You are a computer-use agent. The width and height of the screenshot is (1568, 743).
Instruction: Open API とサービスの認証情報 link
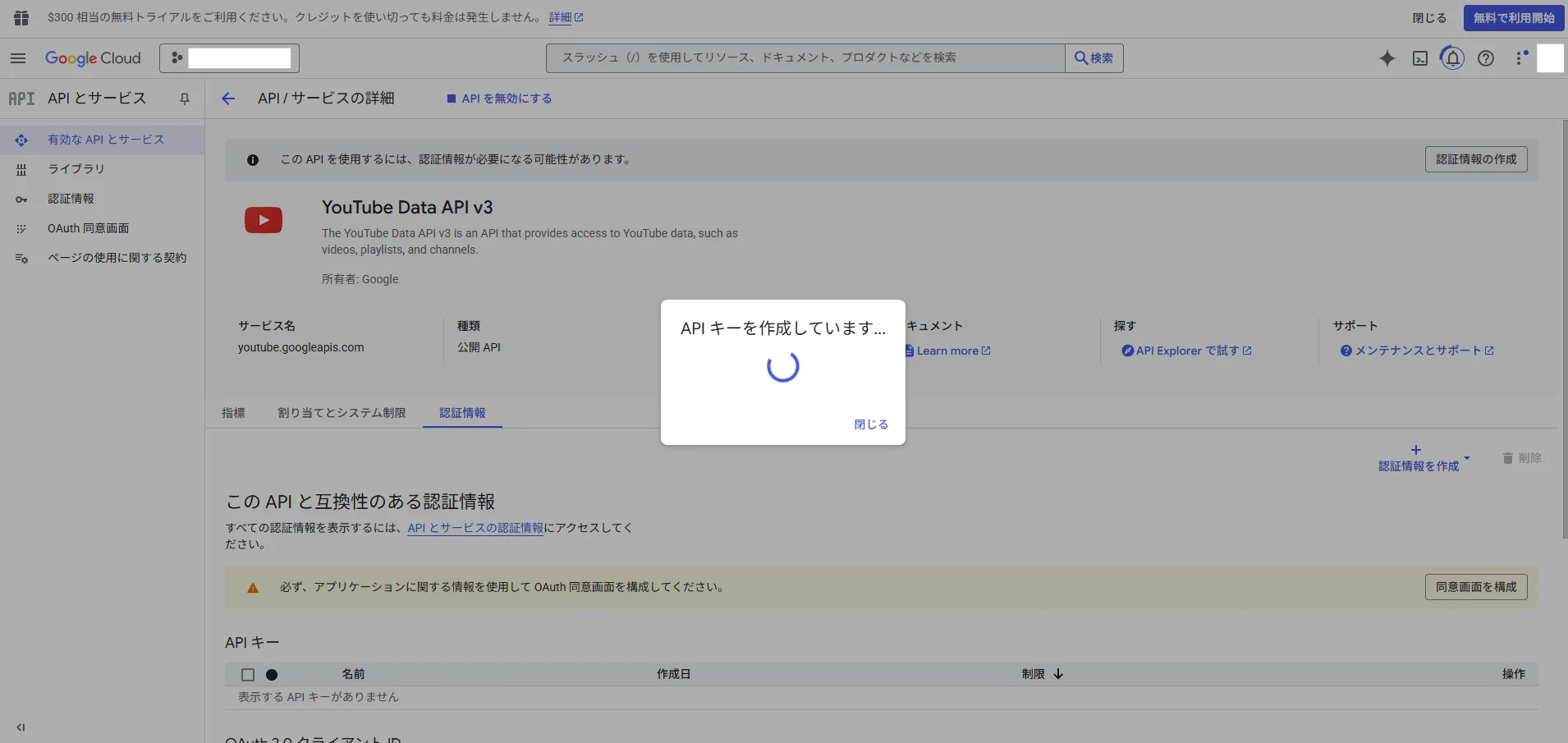[475, 528]
